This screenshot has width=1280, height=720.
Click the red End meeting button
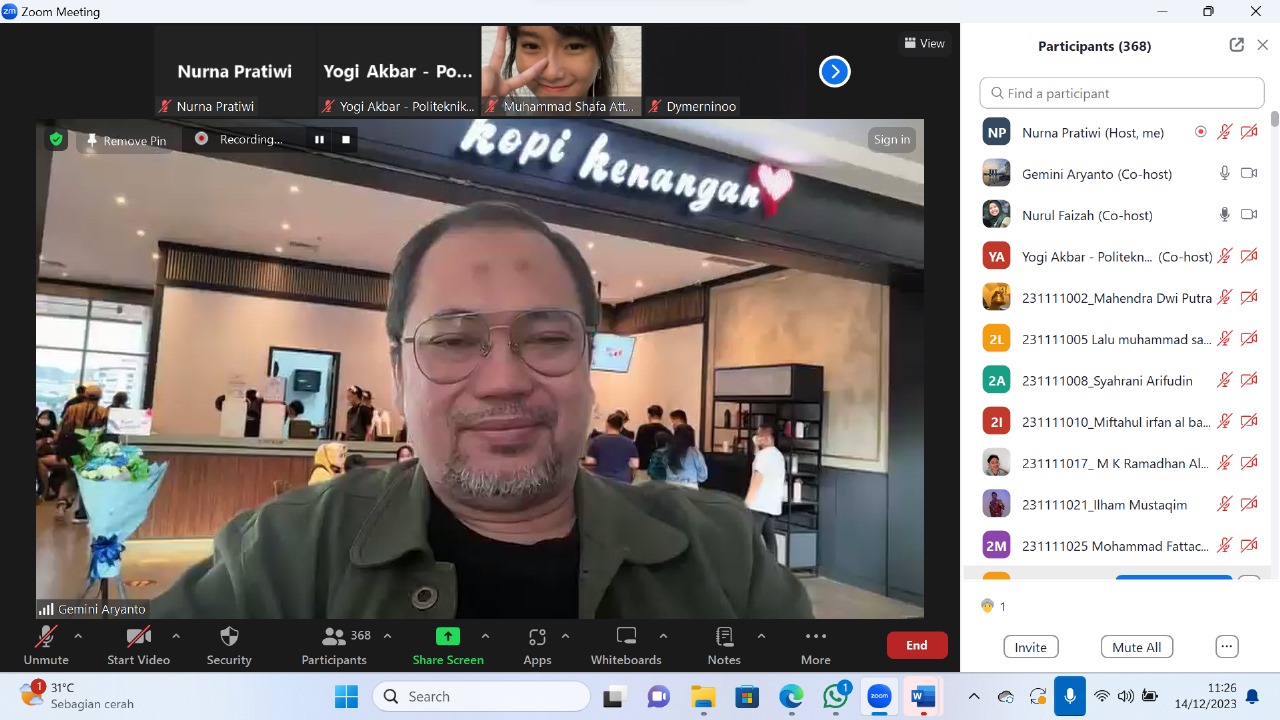pos(917,645)
